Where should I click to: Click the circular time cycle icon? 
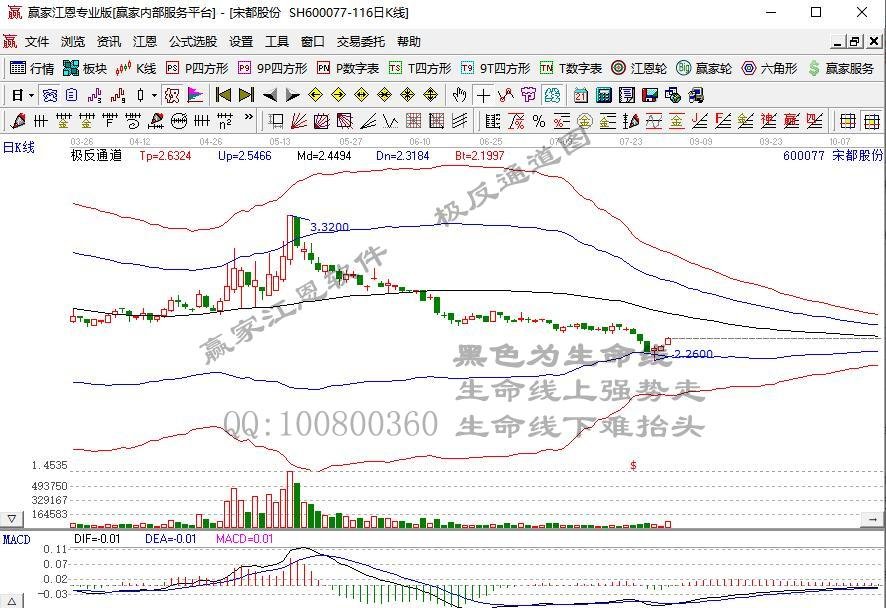[x=179, y=121]
